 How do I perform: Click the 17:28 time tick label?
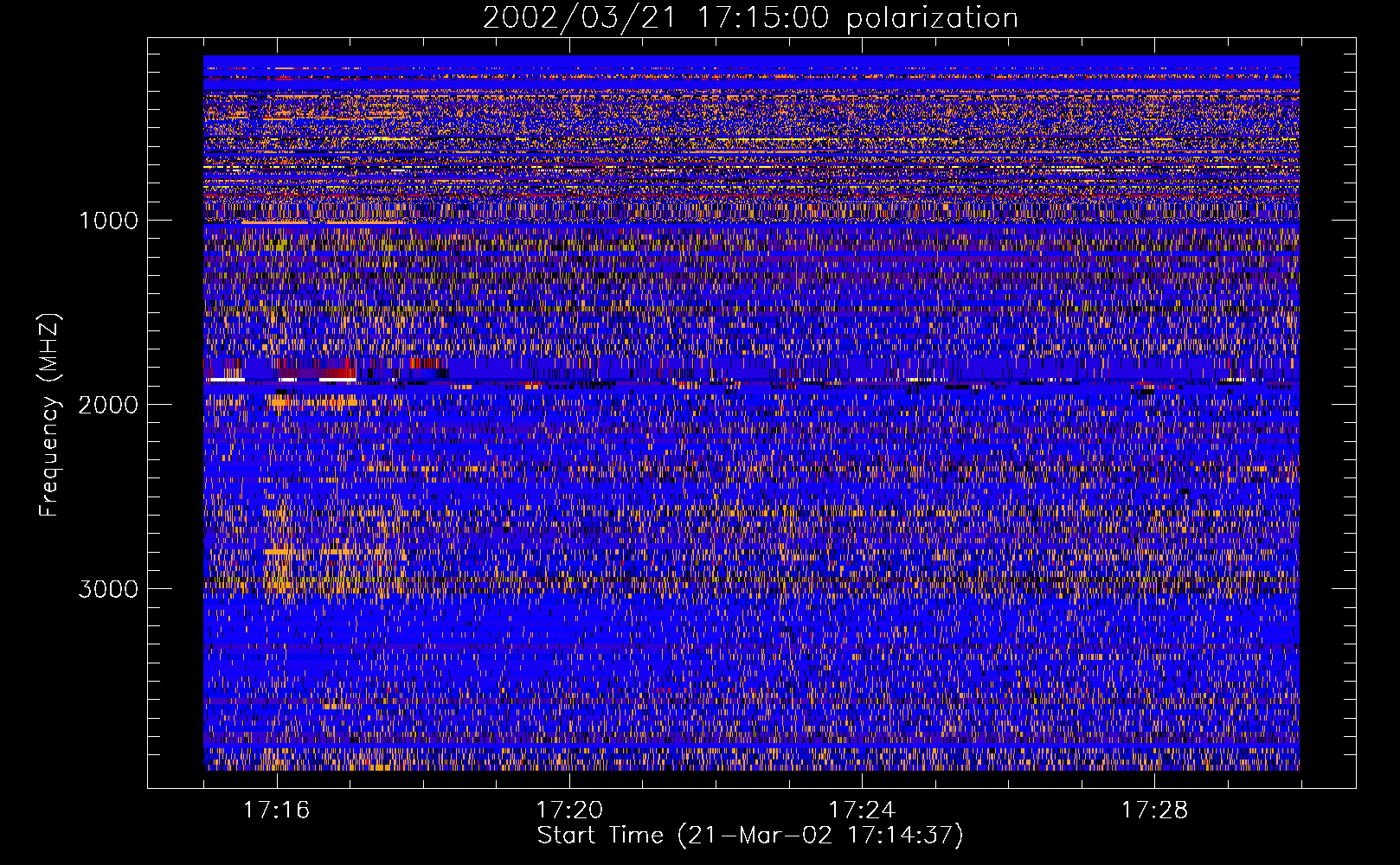click(x=1155, y=811)
